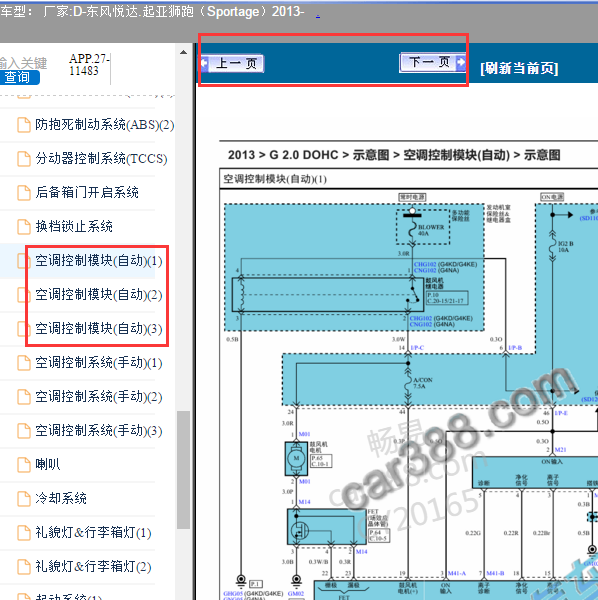Open the 冷却系统 cooling diagram

pos(61,499)
